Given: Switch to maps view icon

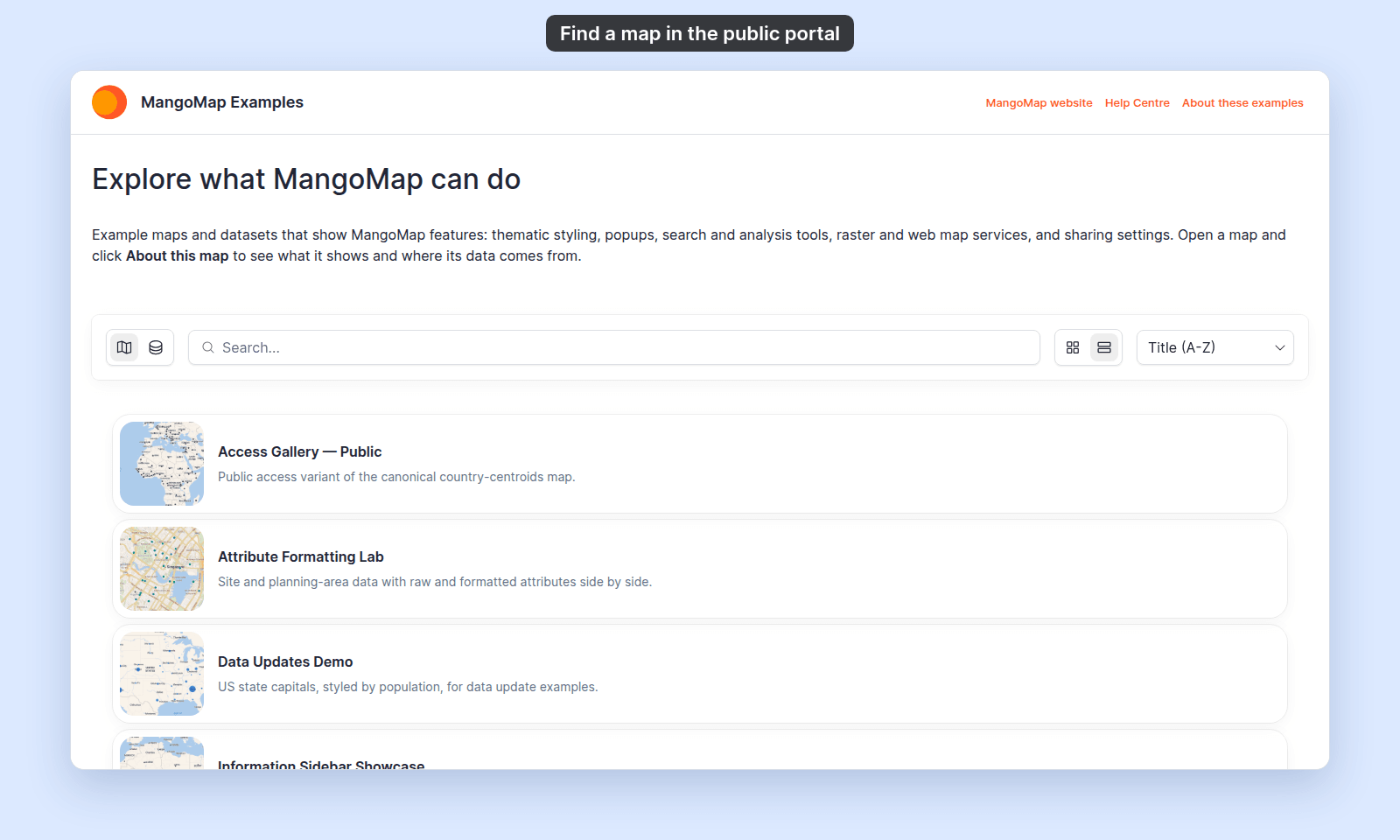Looking at the screenshot, I should pos(124,347).
